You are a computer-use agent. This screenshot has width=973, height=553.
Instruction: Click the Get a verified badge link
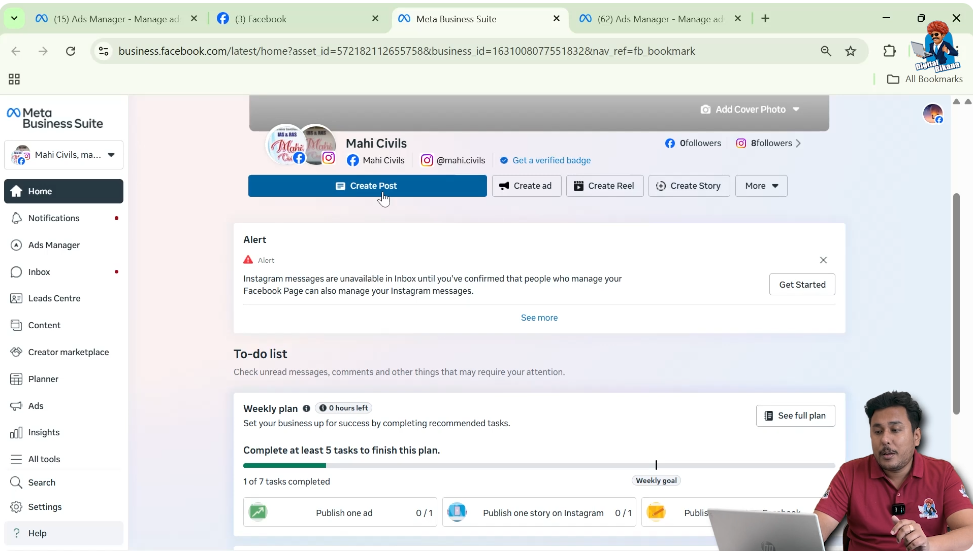(551, 160)
